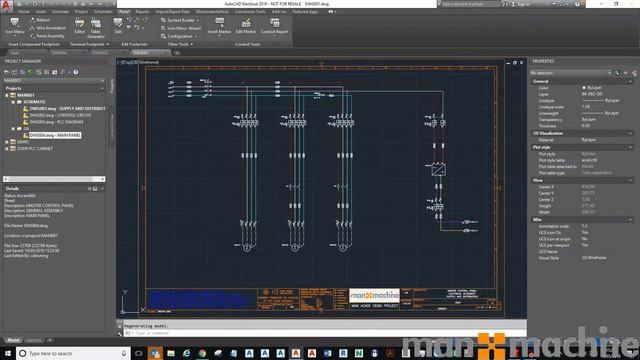This screenshot has width=640, height=360.
Task: Launch Chrome from the taskbar
Action: (x=202, y=353)
